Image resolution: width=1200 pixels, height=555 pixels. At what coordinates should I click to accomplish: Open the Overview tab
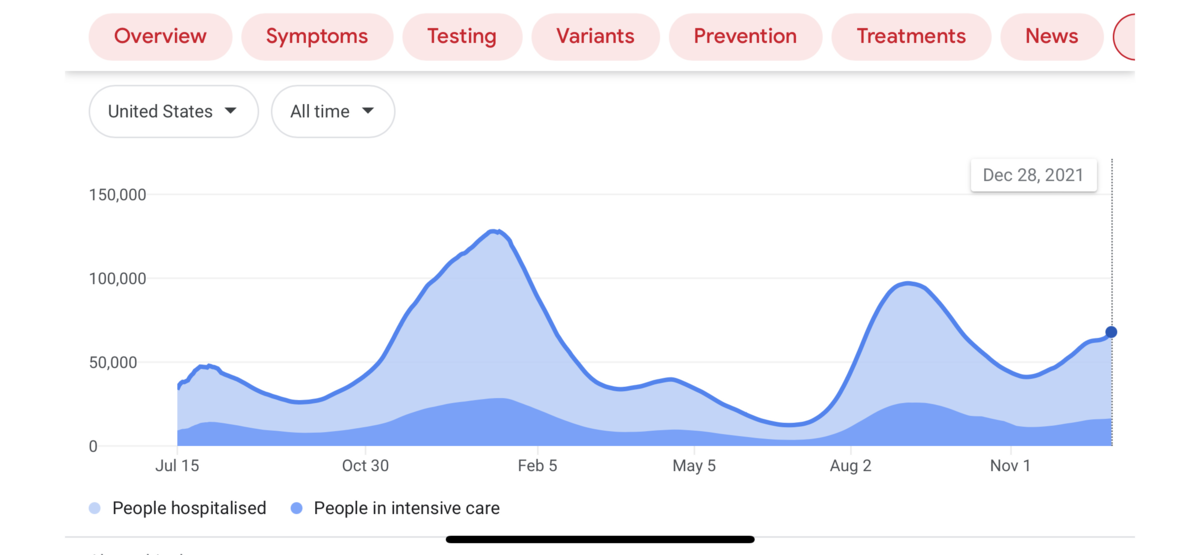point(160,37)
